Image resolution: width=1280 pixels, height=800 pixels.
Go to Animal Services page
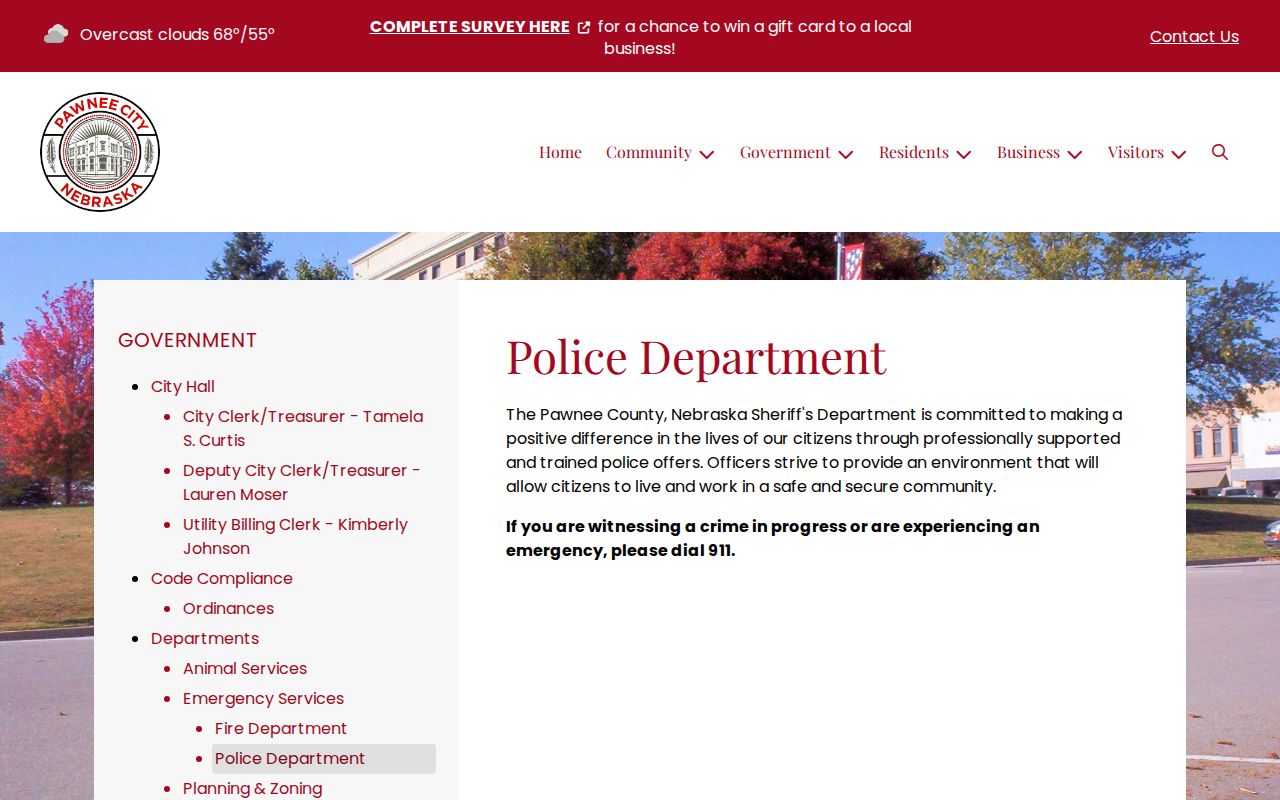(x=245, y=668)
